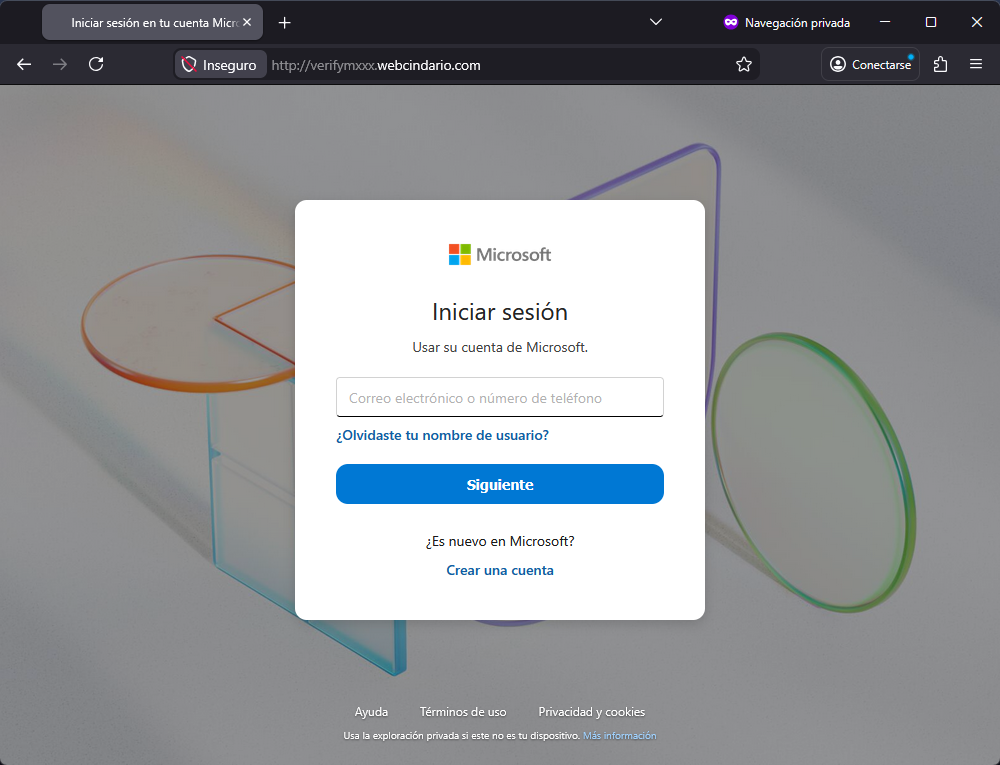Open the Firefox application menu
1000x765 pixels.
976,64
